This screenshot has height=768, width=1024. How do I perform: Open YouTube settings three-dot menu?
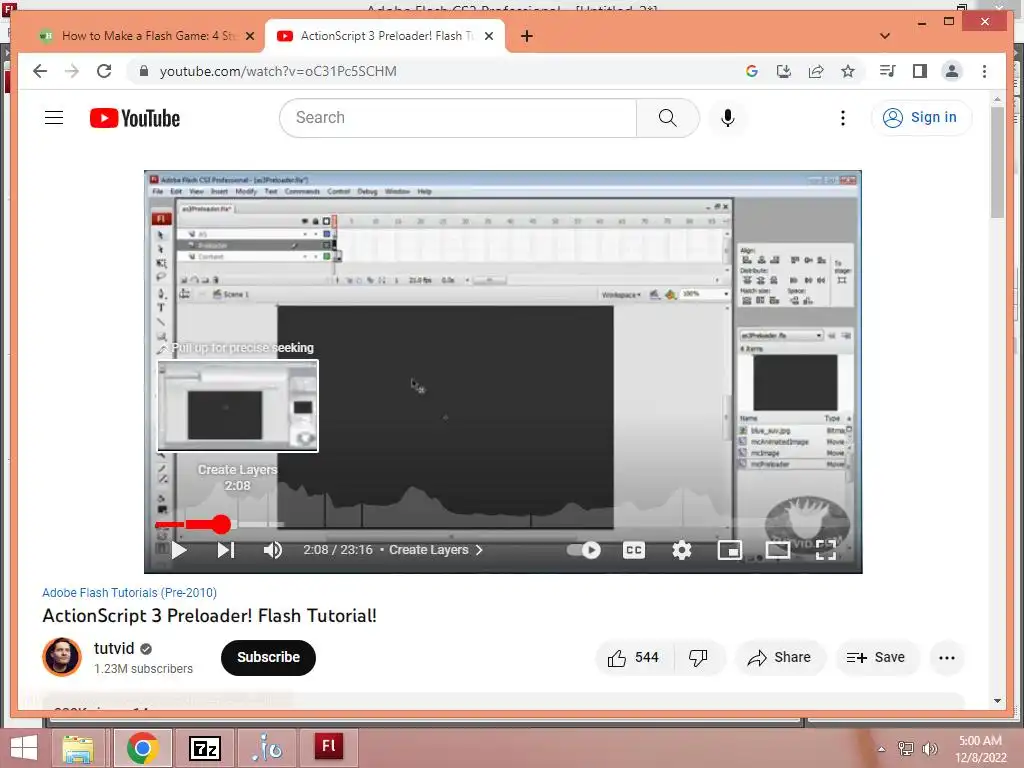pyautogui.click(x=842, y=118)
